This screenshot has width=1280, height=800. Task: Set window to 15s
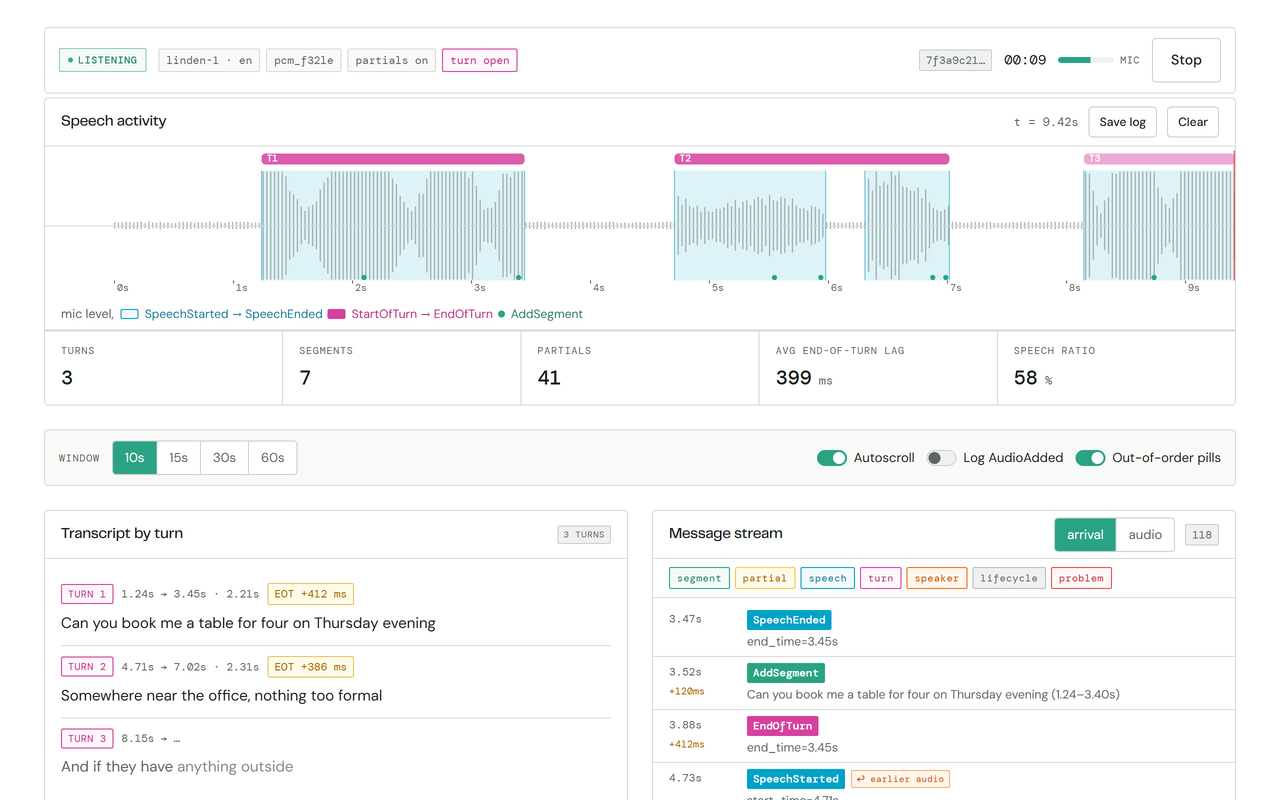click(x=178, y=458)
